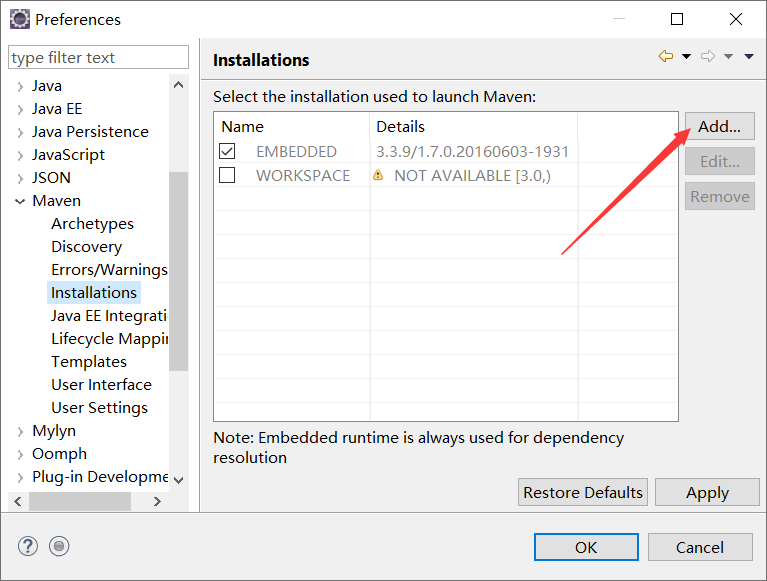Click the Add... button

[x=720, y=126]
